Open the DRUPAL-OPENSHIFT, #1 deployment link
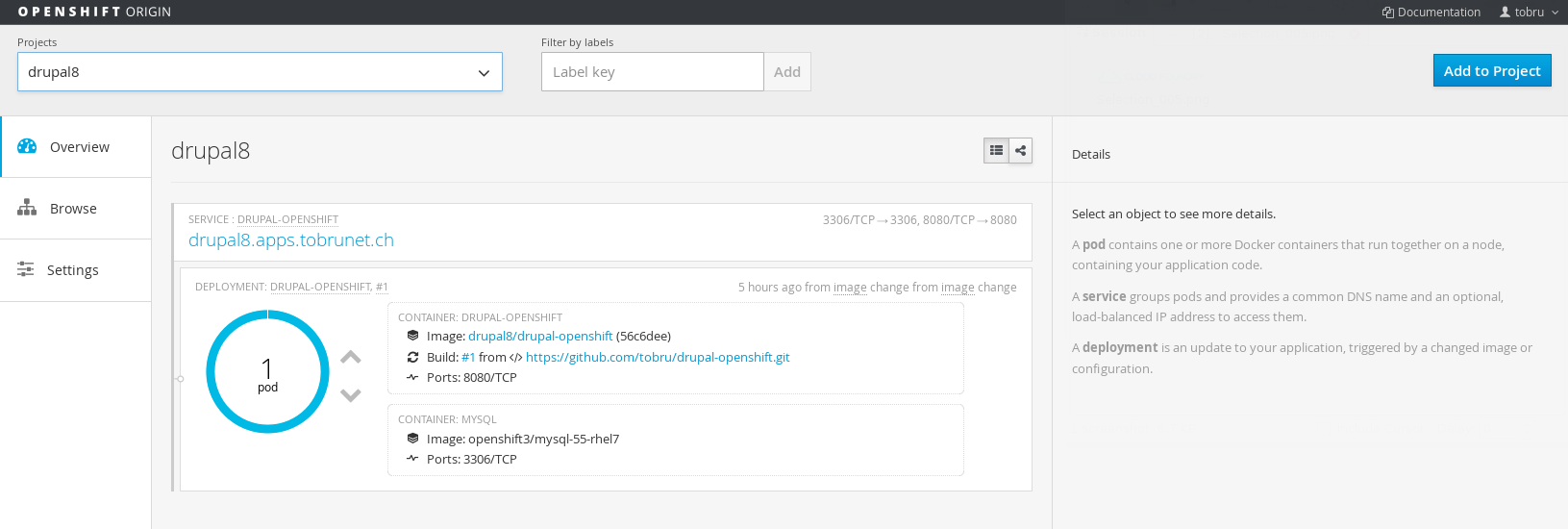This screenshot has height=529, width=1568. [x=329, y=287]
